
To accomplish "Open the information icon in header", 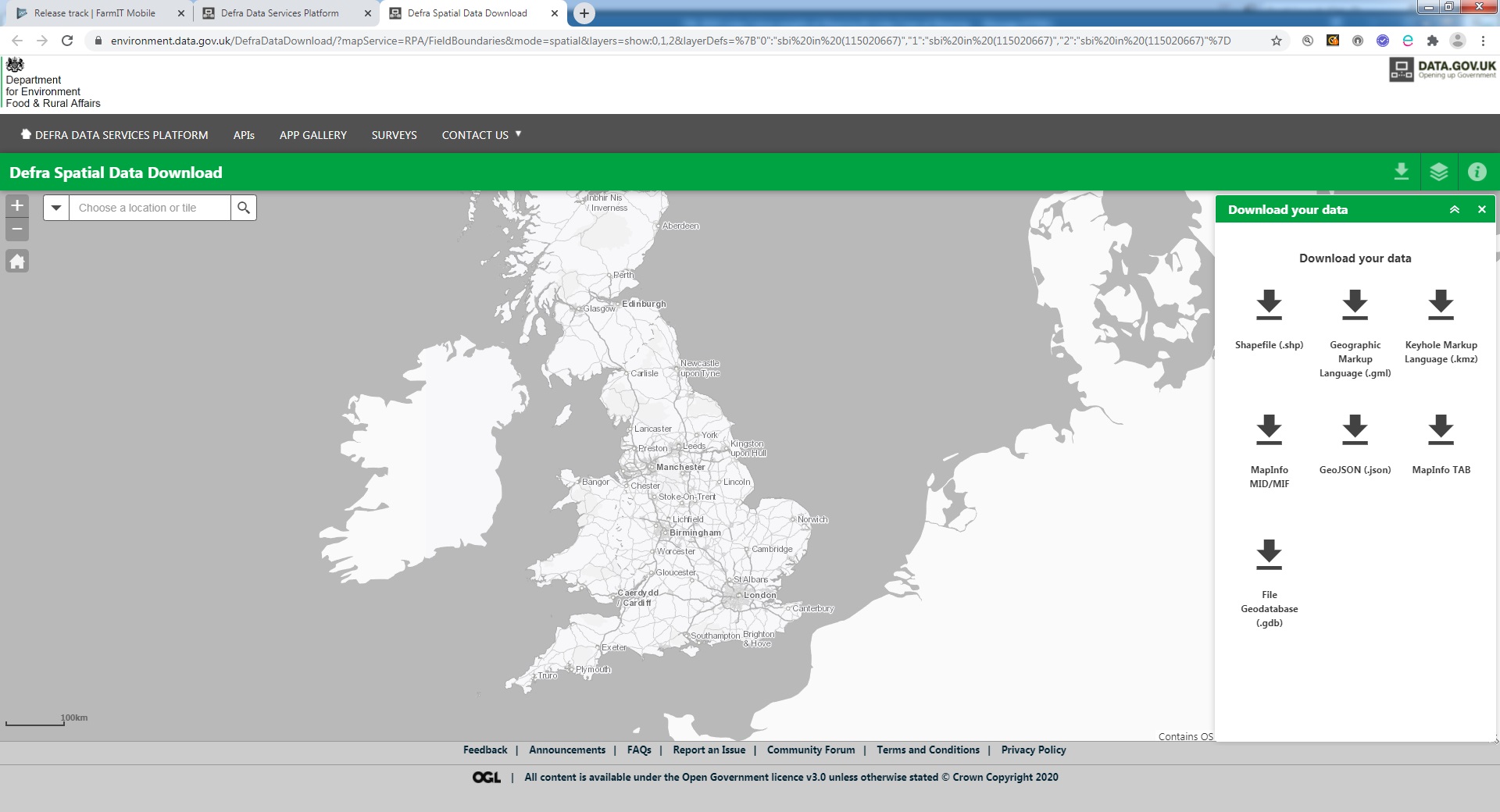I will 1477,172.
